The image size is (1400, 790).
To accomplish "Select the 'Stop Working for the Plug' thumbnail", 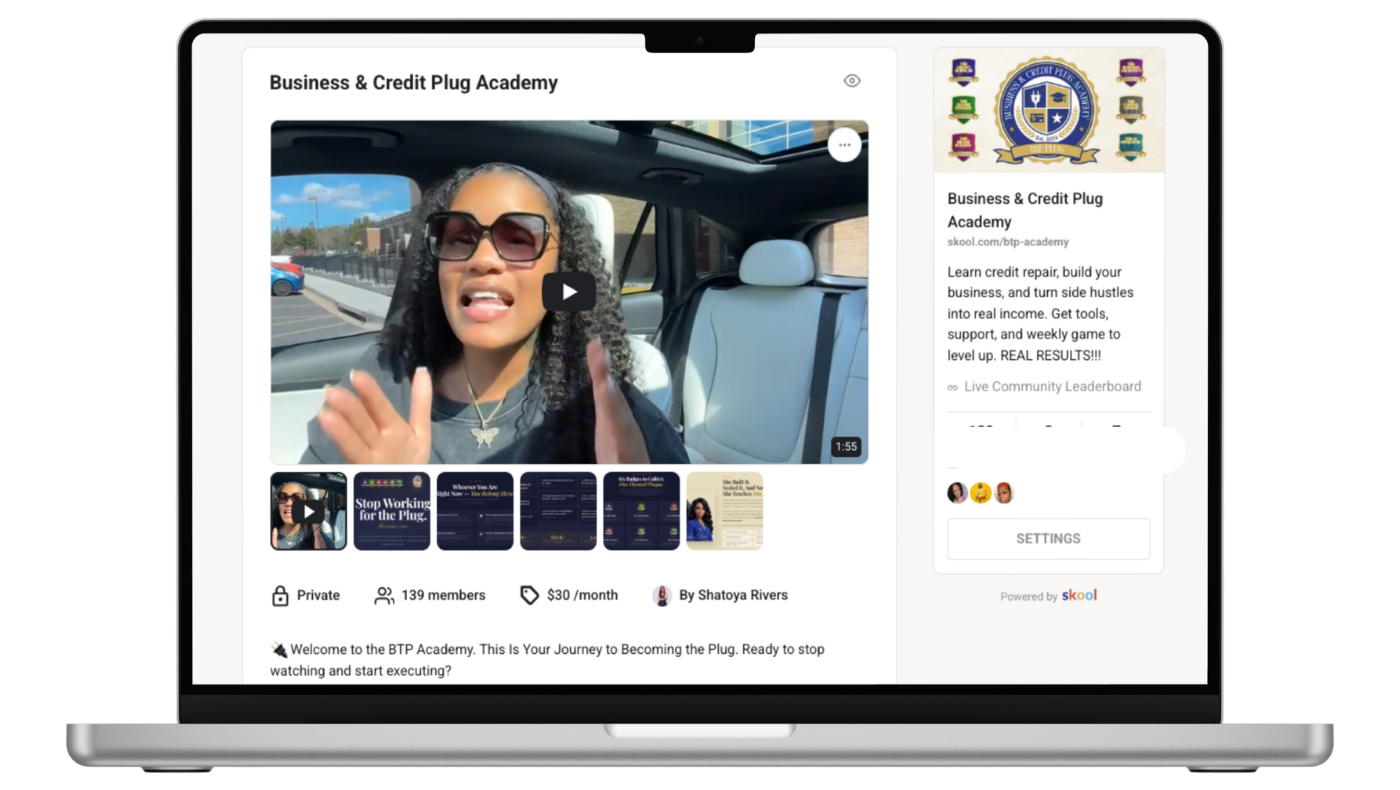I will [x=392, y=511].
